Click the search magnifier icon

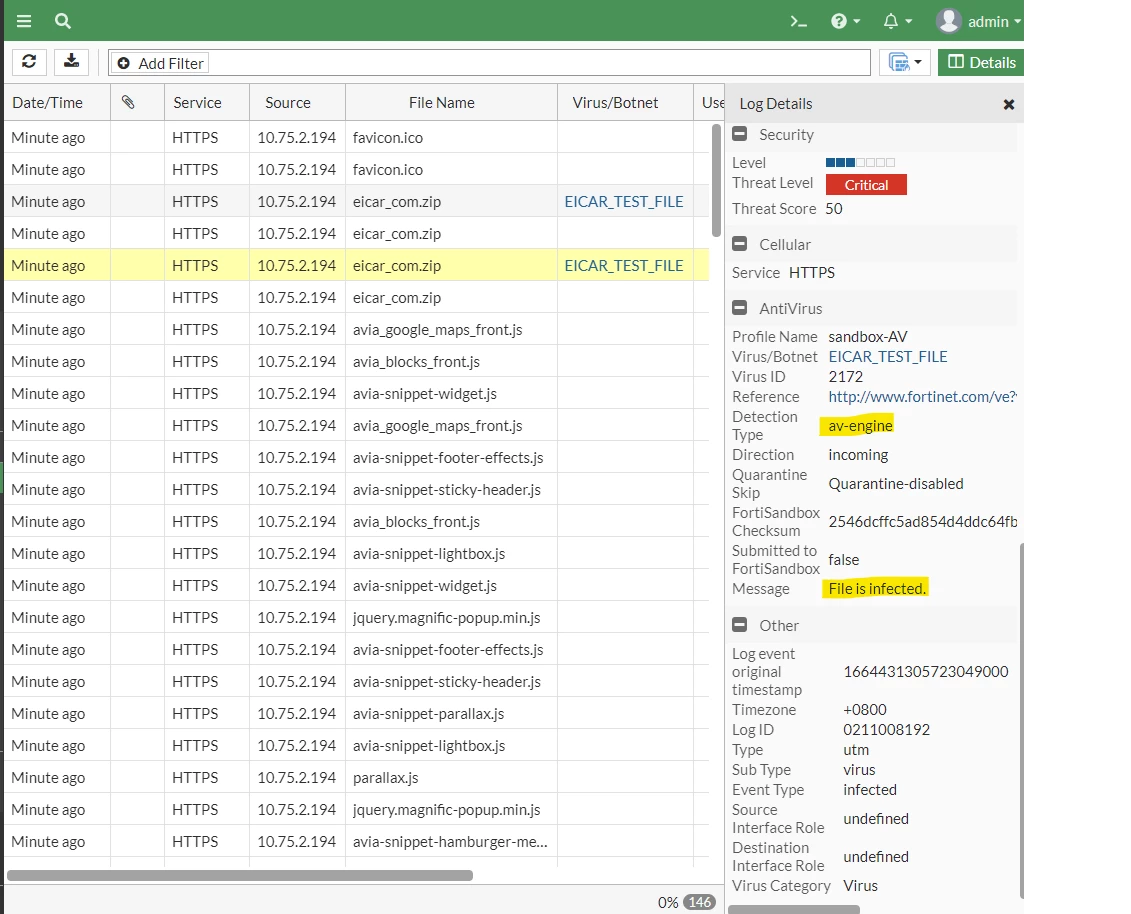click(63, 21)
